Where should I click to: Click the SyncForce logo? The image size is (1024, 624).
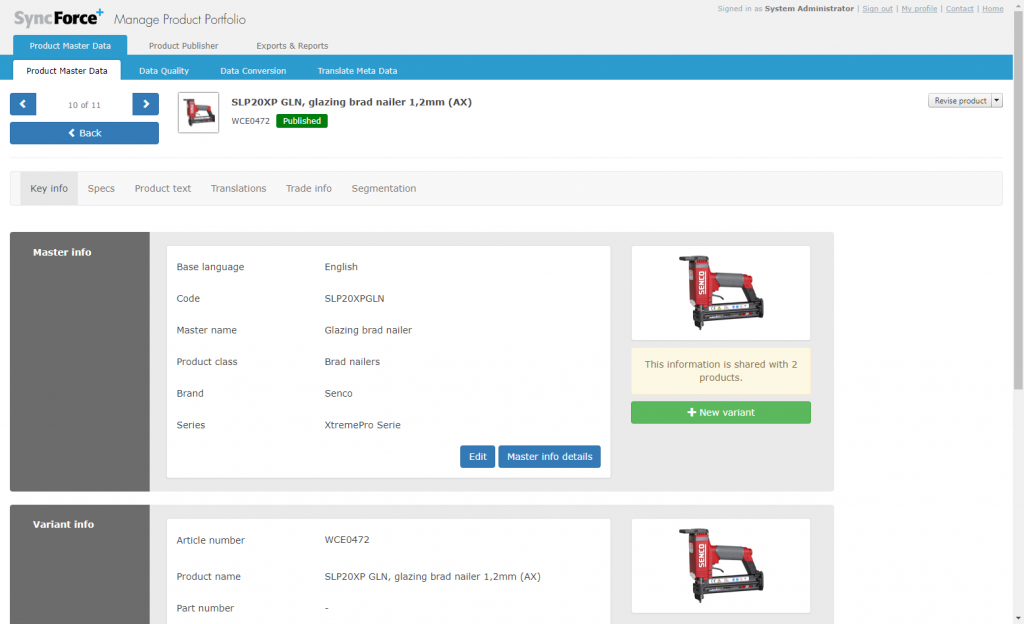58,18
